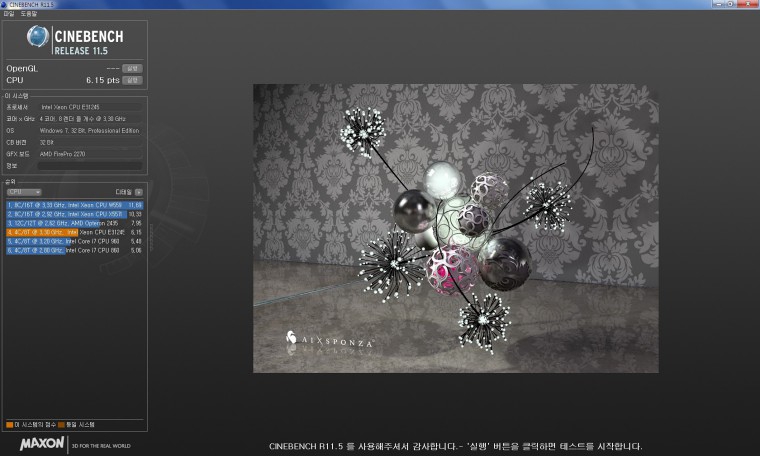Click the GFX board field AMD FirePro 2270
760x456 pixels.
(x=90, y=154)
